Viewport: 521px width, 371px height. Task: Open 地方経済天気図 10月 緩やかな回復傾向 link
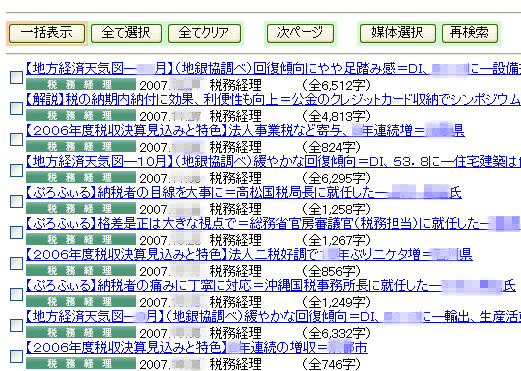pos(273,162)
